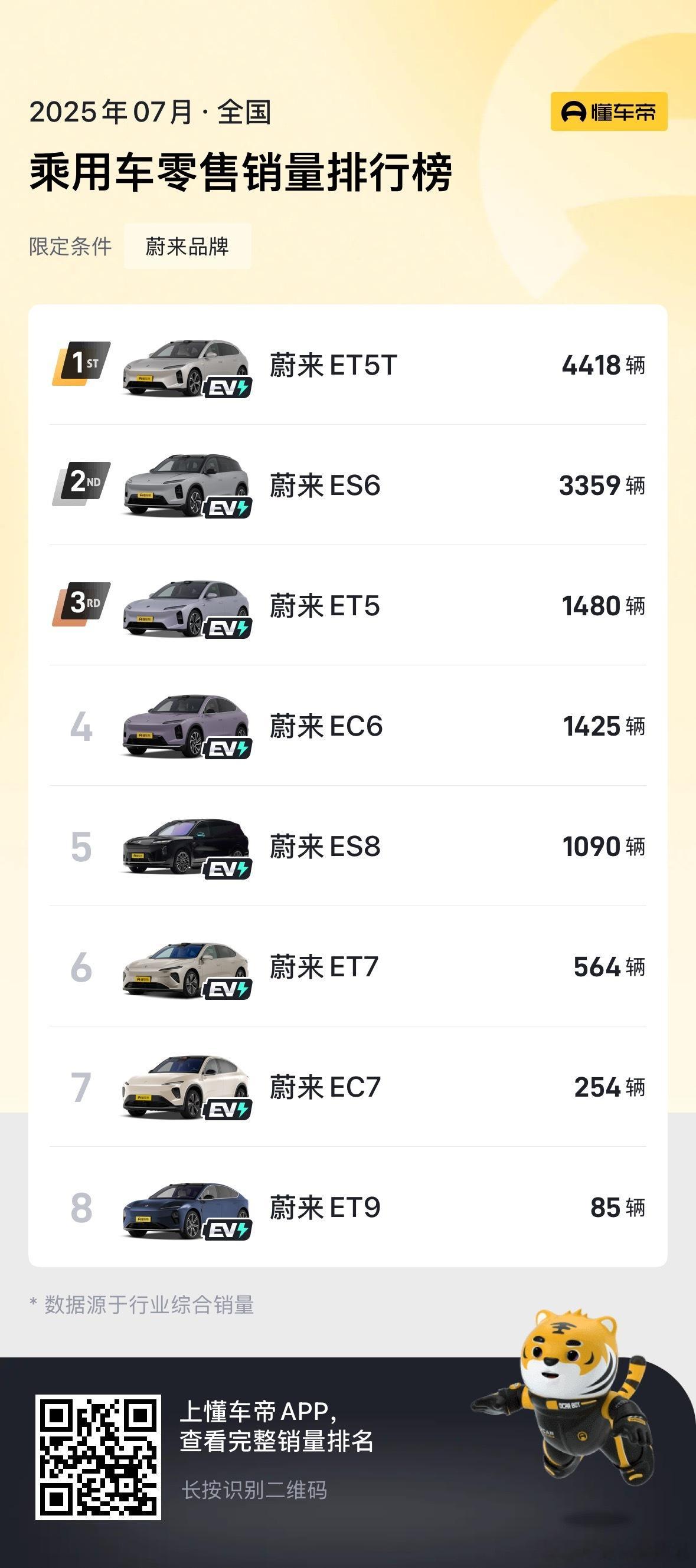Click the 蔚来 EC7 model name
Screen dimensions: 696x1568
(x=325, y=1087)
